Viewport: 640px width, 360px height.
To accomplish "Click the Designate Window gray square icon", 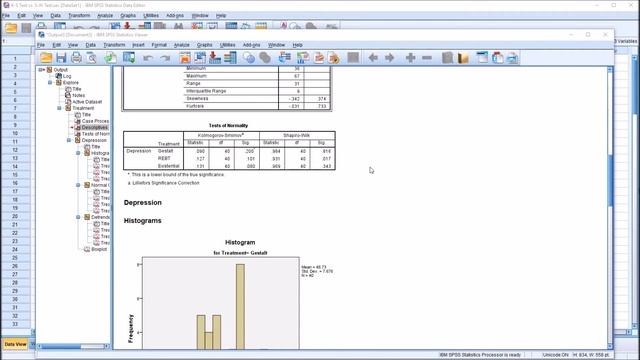I will coord(353,58).
